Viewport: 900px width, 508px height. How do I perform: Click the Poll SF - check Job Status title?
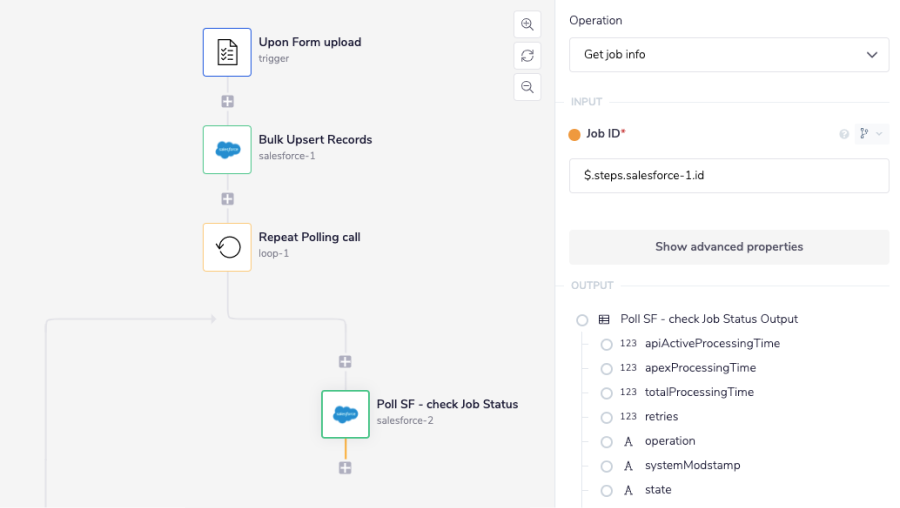(447, 404)
